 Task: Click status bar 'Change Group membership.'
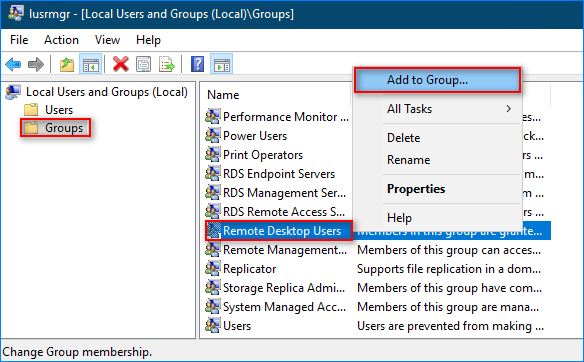point(77,352)
